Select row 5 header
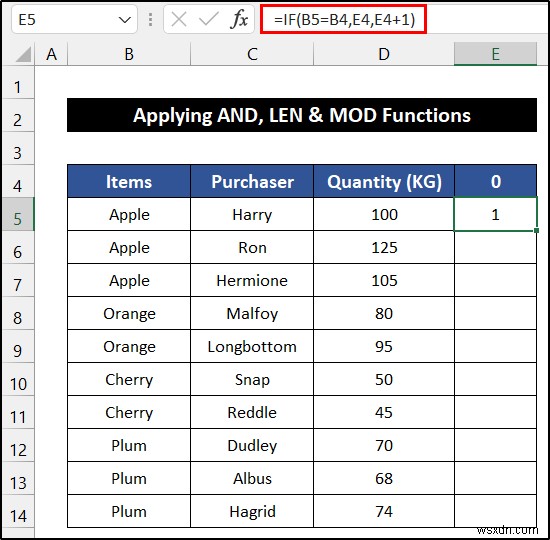550x540 pixels. click(18, 214)
